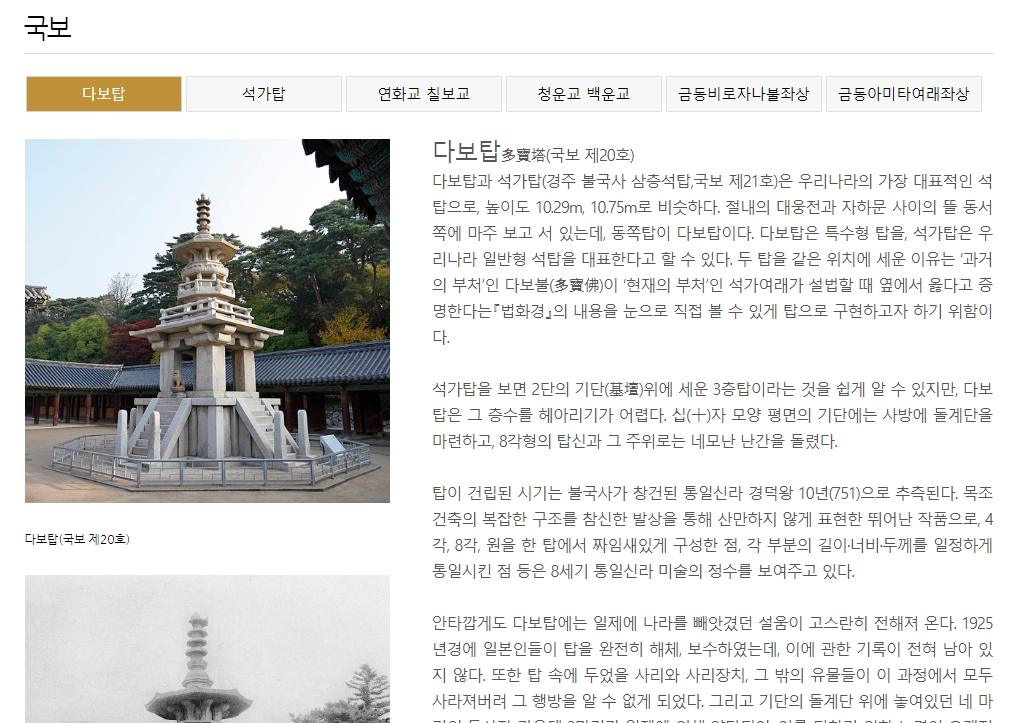This screenshot has height=723, width=1028.
Task: Open the 청운교 백운교 tab
Action: tap(583, 94)
